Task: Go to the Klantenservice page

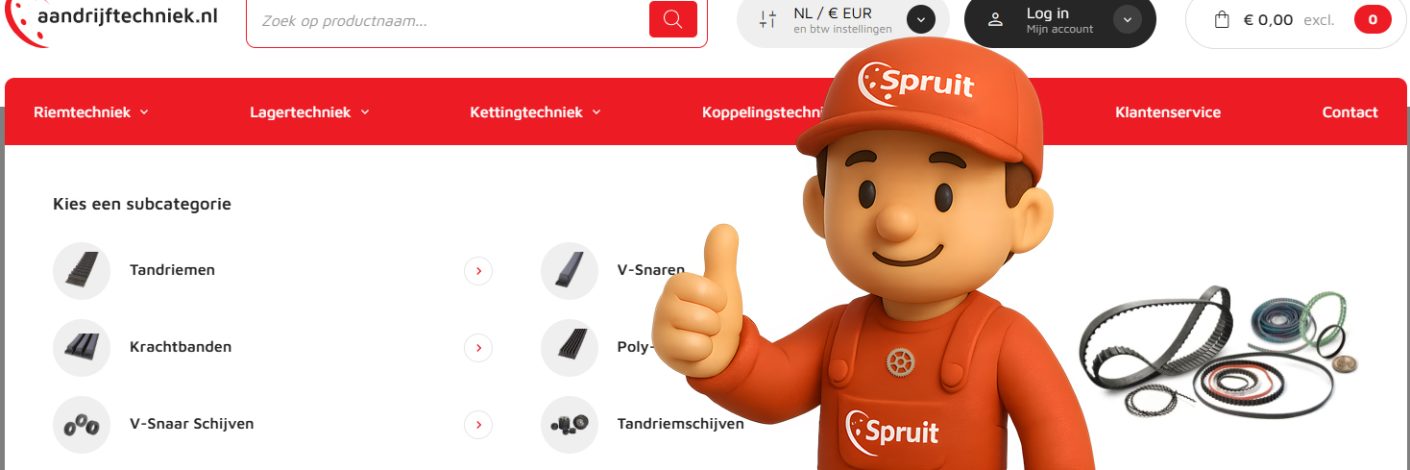Action: tap(1168, 112)
